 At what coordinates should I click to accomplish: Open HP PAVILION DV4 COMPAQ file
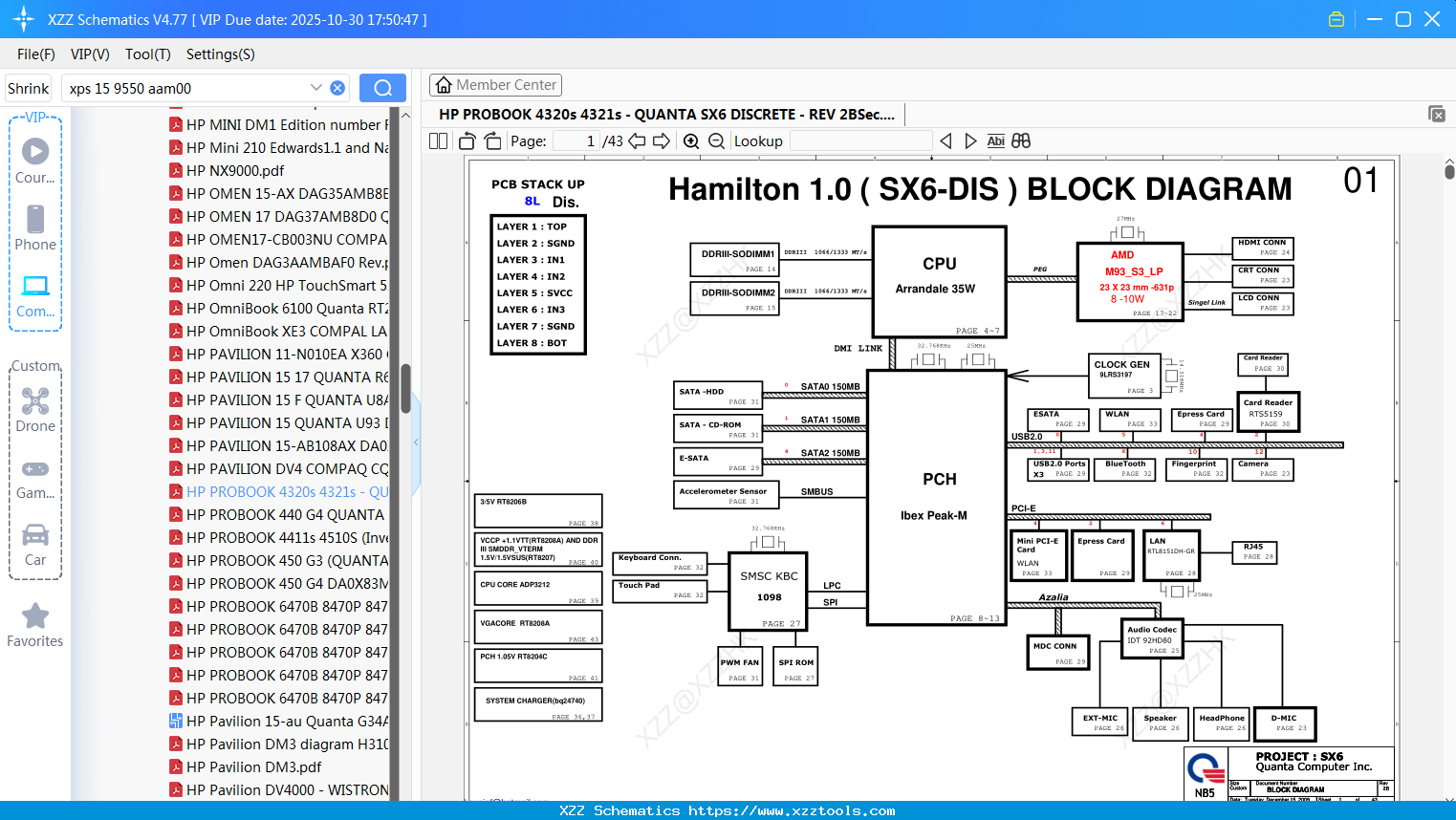click(278, 468)
